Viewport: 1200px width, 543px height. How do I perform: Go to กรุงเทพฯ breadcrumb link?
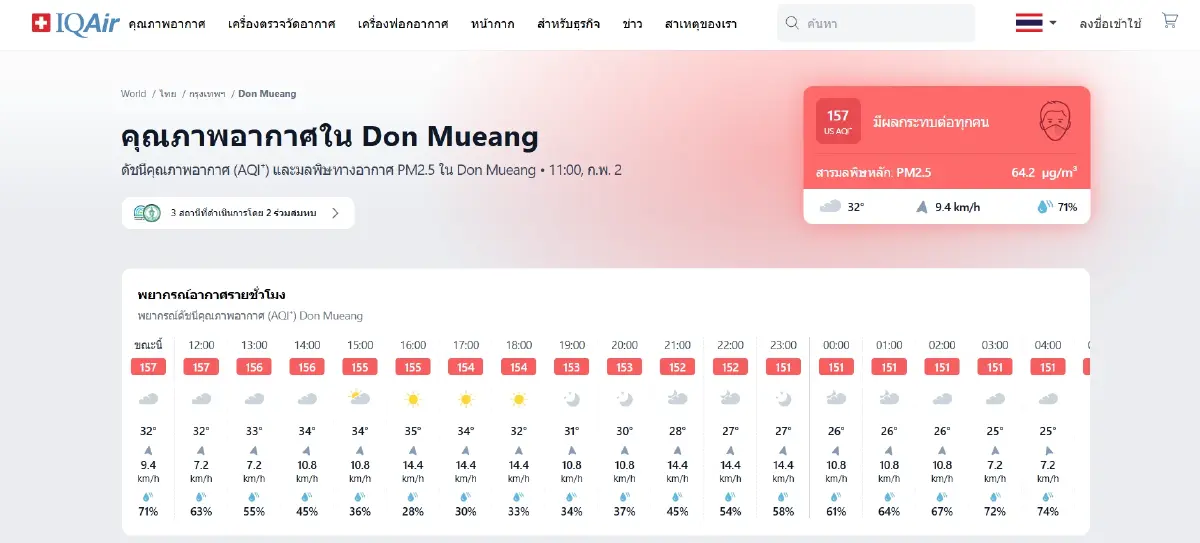(x=207, y=94)
